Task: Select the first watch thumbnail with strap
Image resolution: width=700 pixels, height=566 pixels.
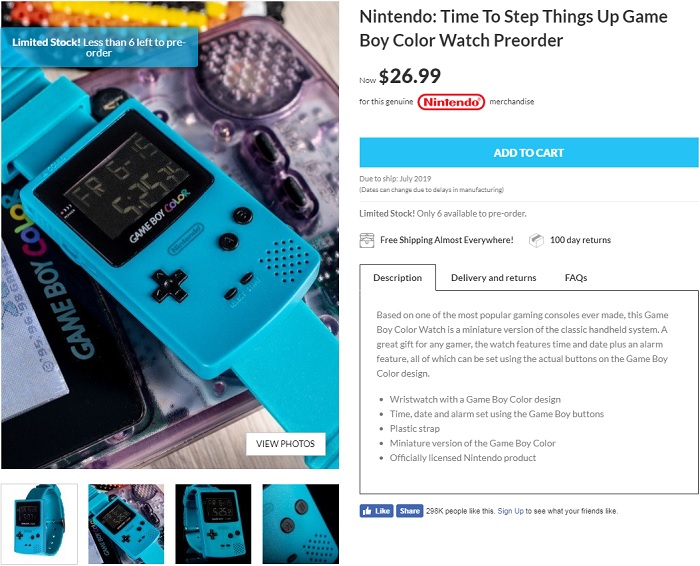Action: coord(39,524)
